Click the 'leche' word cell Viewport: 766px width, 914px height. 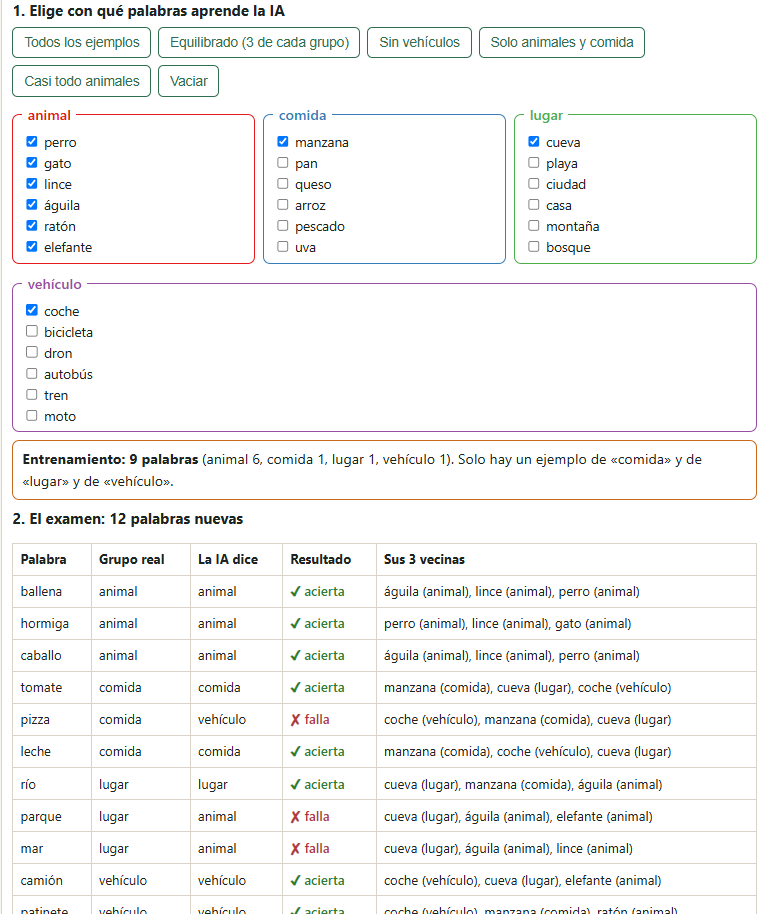pos(52,752)
